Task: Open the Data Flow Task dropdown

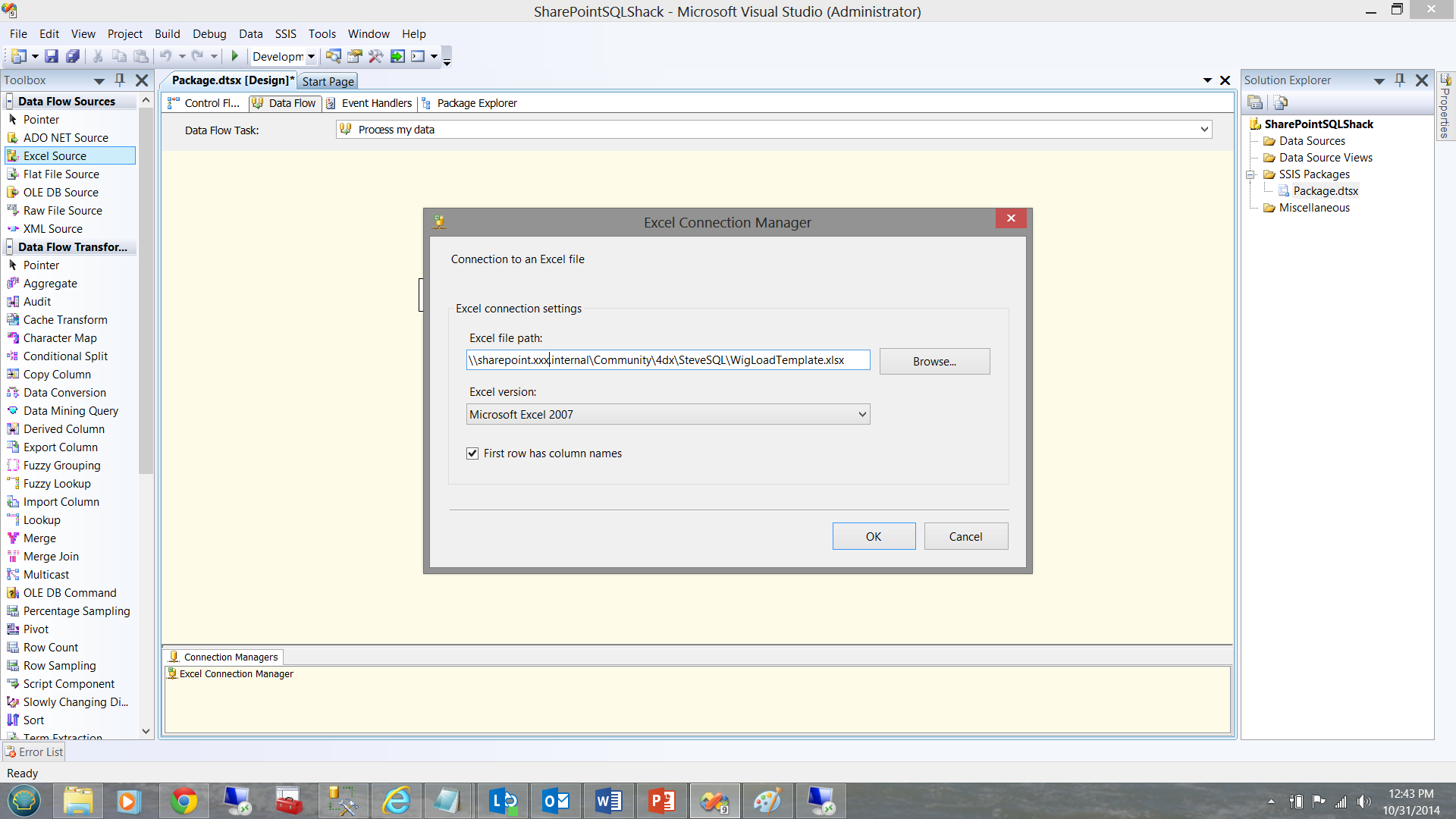Action: [x=1203, y=130]
